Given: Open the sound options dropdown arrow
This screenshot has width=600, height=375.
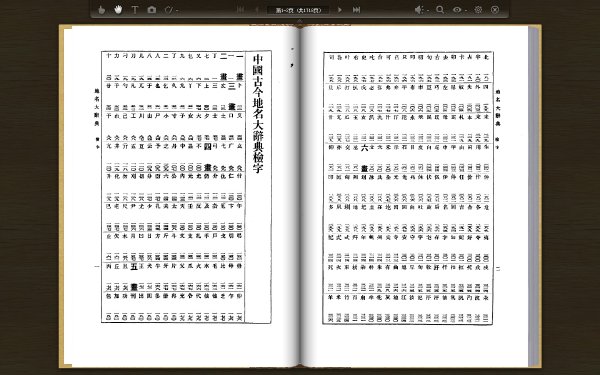Looking at the screenshot, I should [427, 11].
